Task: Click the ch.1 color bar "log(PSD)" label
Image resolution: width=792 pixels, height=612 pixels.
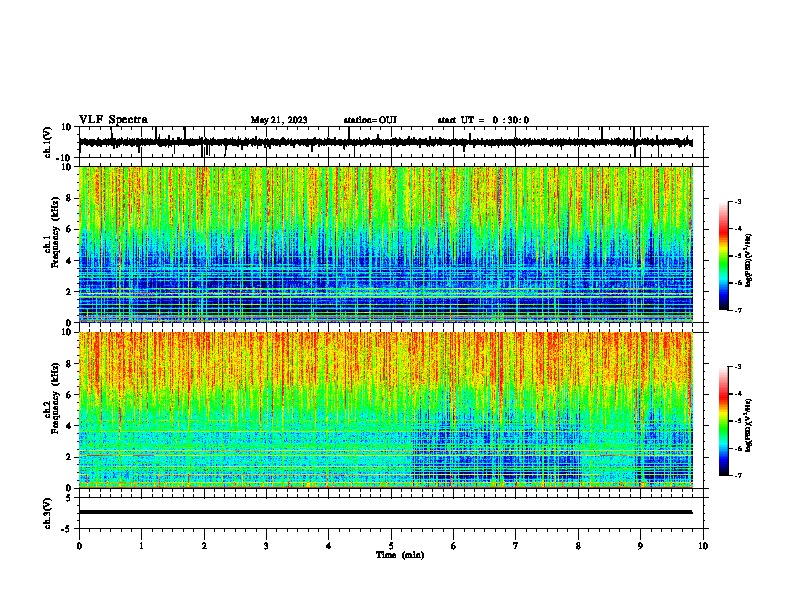Action: [x=749, y=261]
